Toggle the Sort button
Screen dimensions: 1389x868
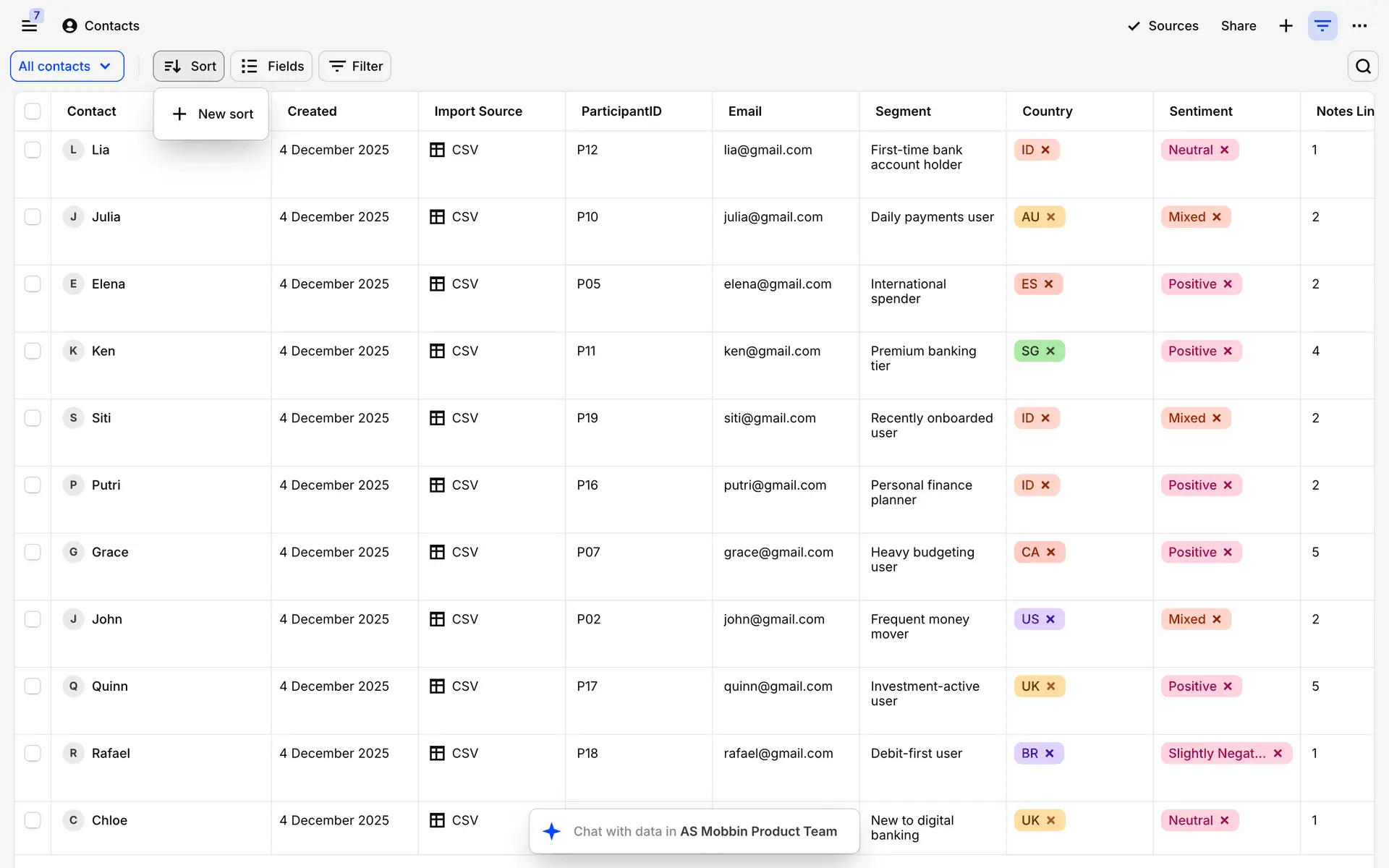189,66
